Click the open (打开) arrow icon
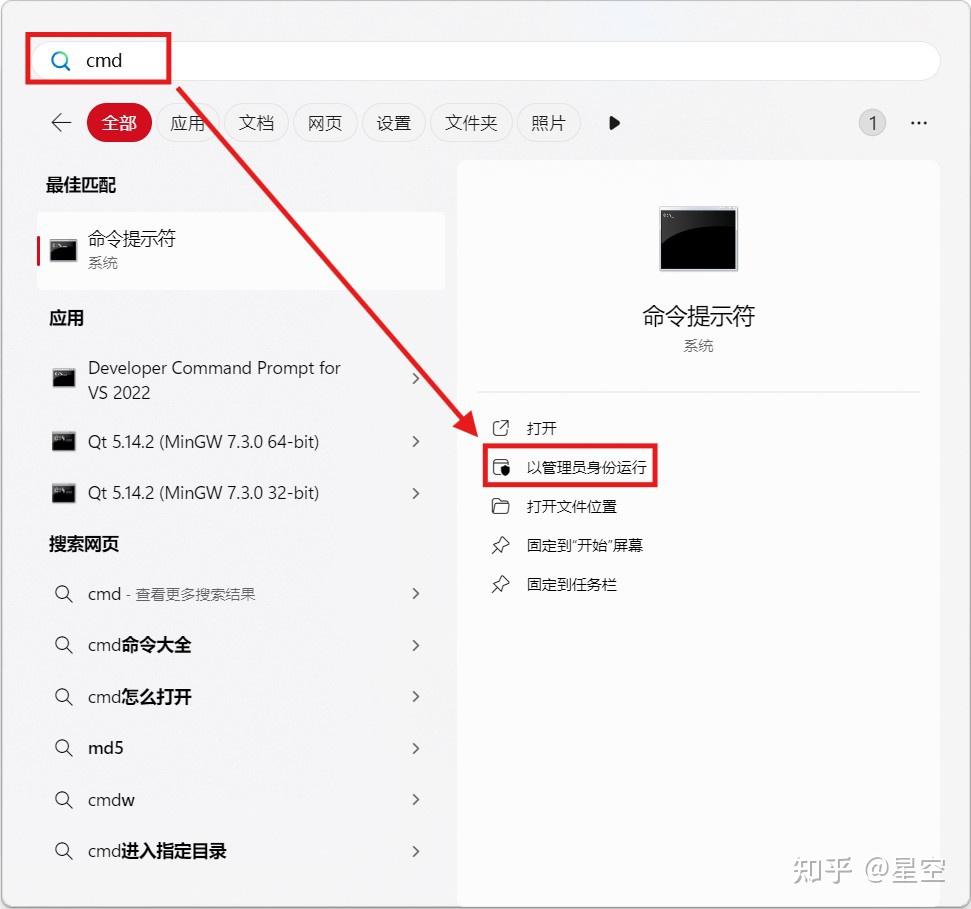Viewport: 971px width, 909px height. click(500, 428)
